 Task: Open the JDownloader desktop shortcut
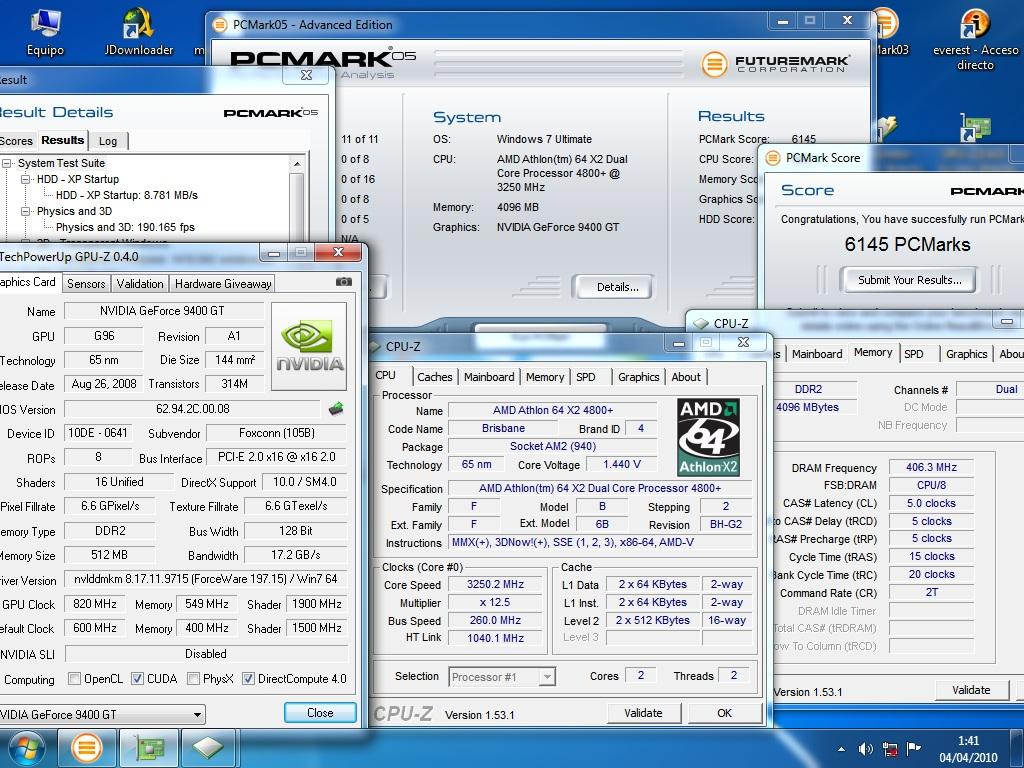[x=138, y=32]
